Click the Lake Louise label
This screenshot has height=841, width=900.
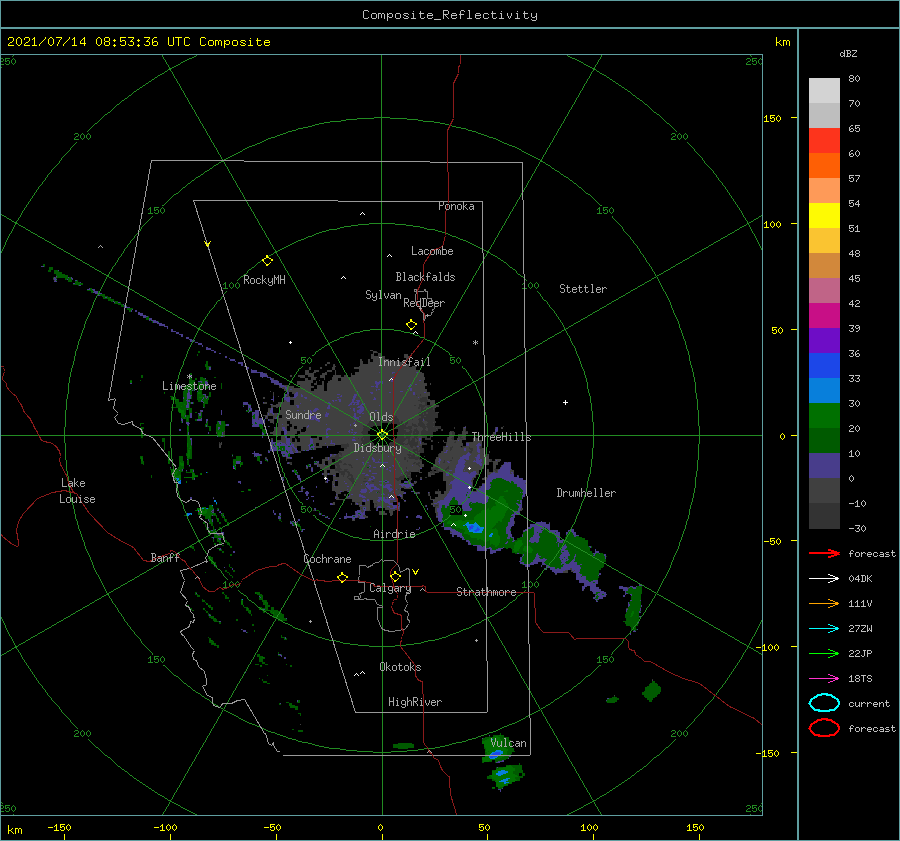77,491
